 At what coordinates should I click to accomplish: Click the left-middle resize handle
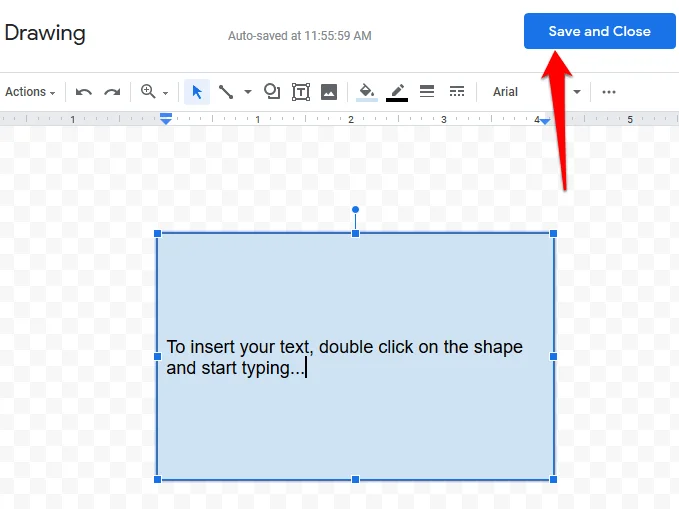[158, 357]
